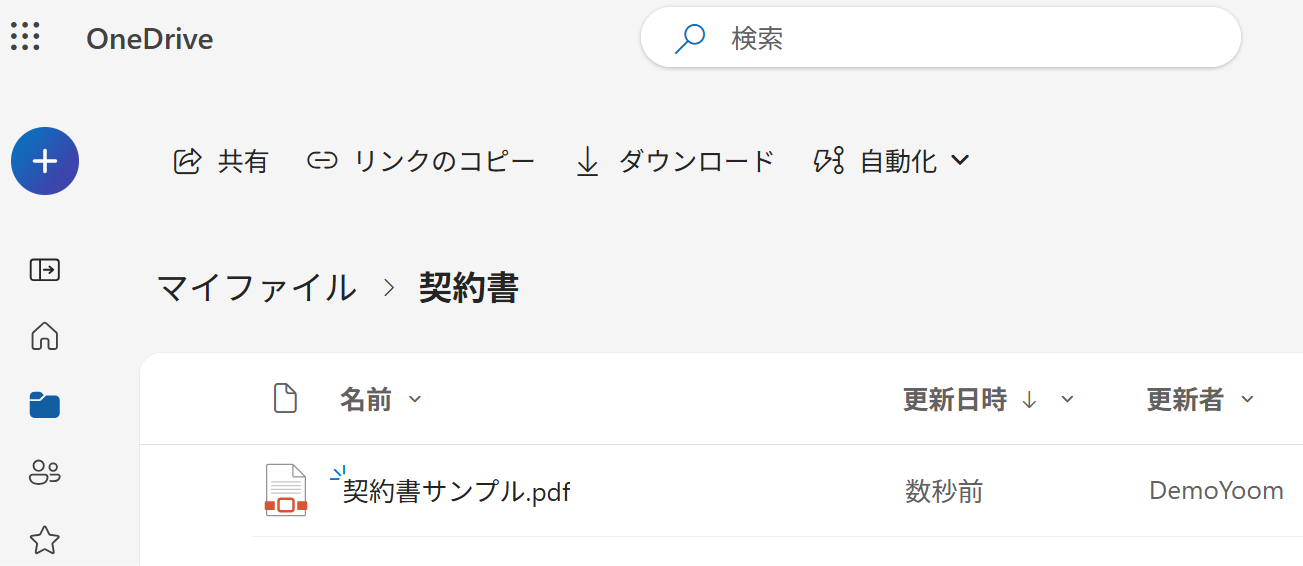Navigate to マイファイル breadcrumb
1303x566 pixels.
point(257,288)
